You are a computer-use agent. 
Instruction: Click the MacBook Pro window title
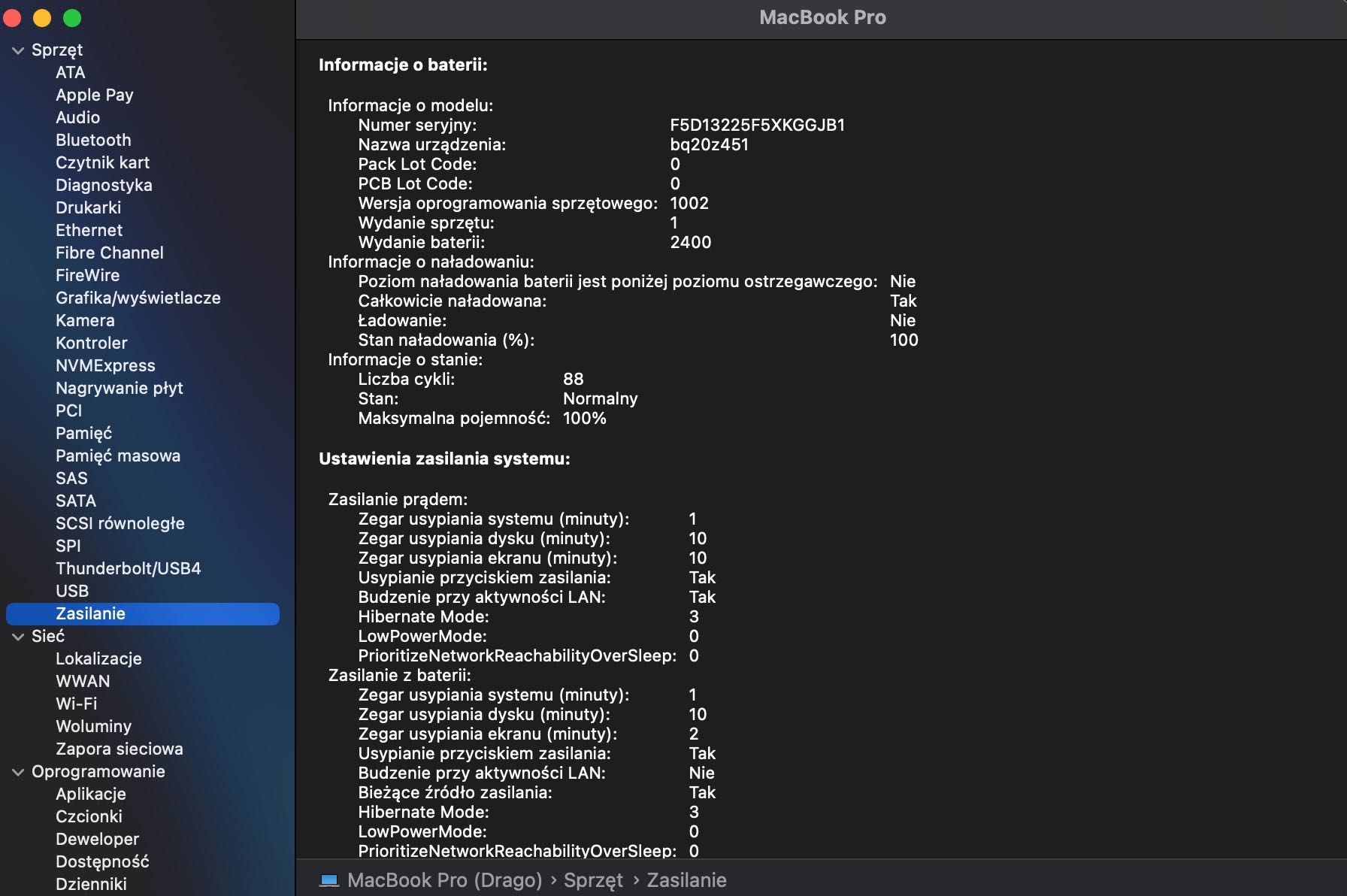822,17
